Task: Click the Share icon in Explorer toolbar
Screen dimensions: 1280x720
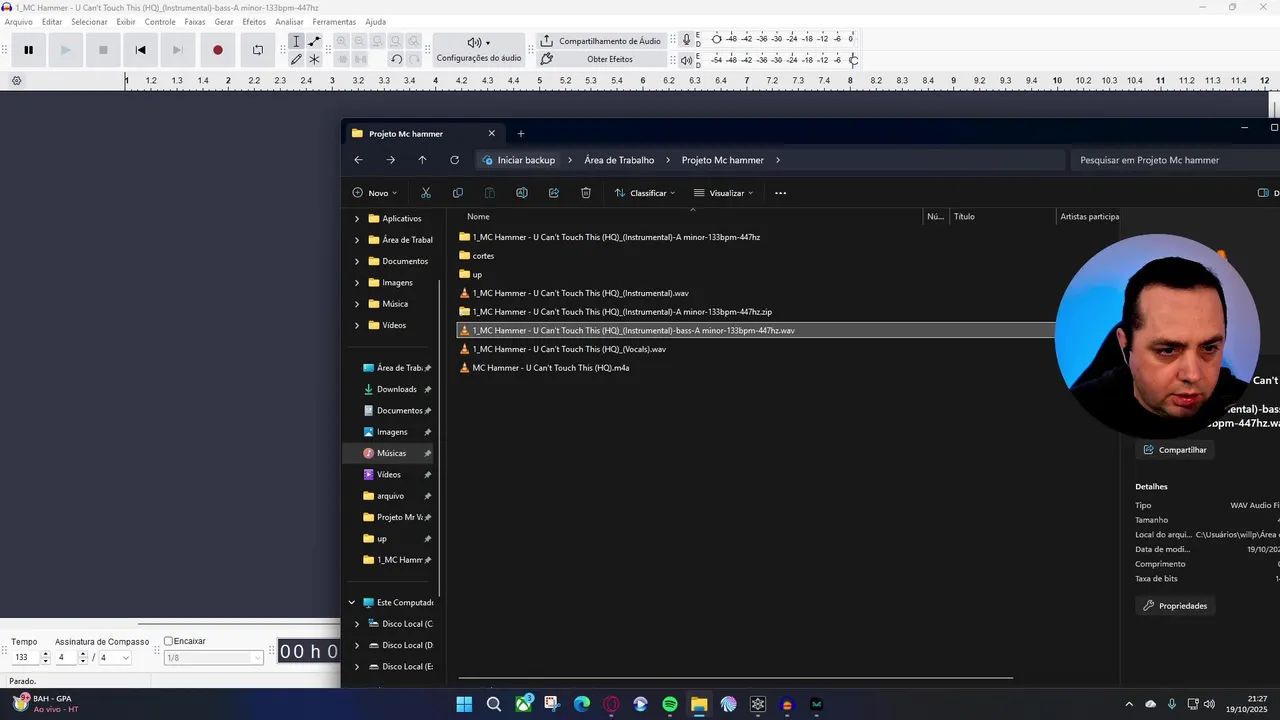Action: point(553,193)
